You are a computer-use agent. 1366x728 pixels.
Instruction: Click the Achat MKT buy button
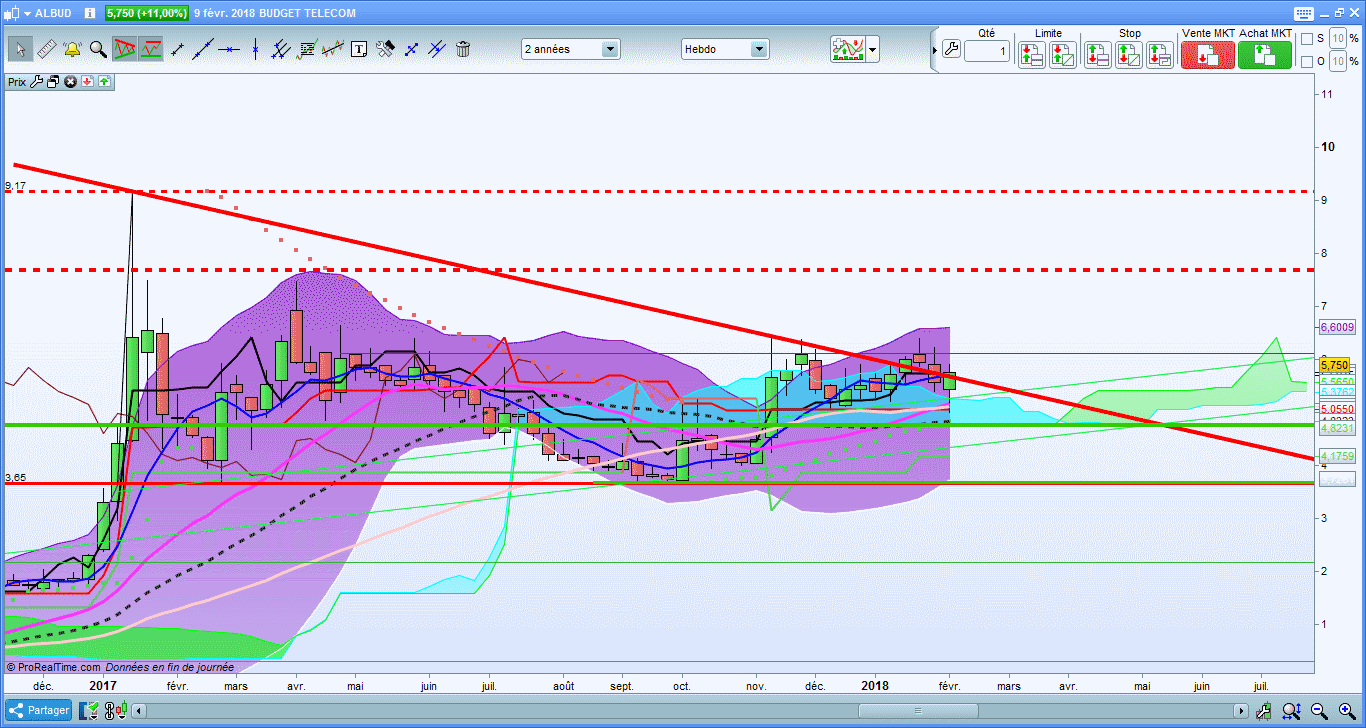pos(1264,55)
